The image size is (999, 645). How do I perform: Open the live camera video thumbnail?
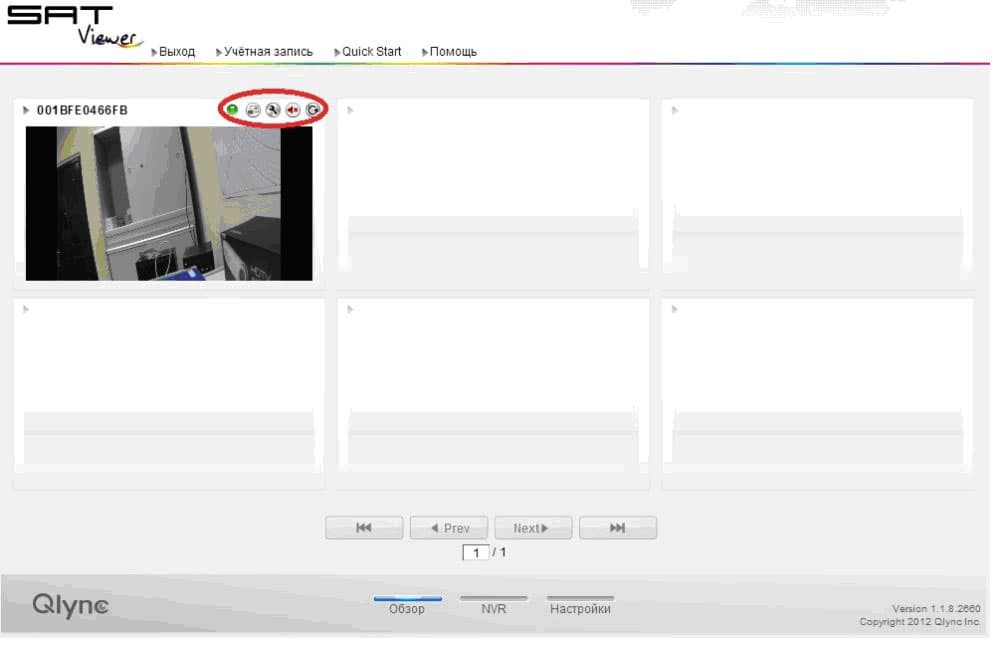pyautogui.click(x=169, y=203)
